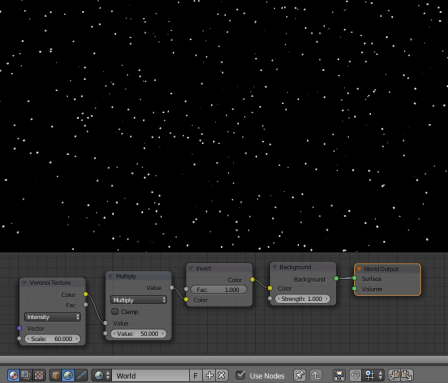448x383 pixels.
Task: Collapse the Background node triangle
Action: point(274,267)
